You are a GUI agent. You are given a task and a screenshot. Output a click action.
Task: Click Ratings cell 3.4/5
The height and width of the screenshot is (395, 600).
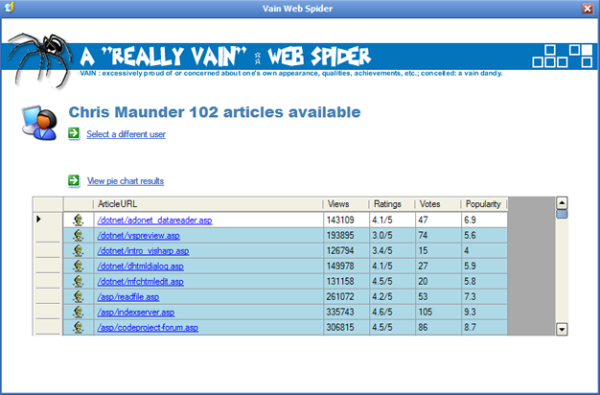[392, 251]
